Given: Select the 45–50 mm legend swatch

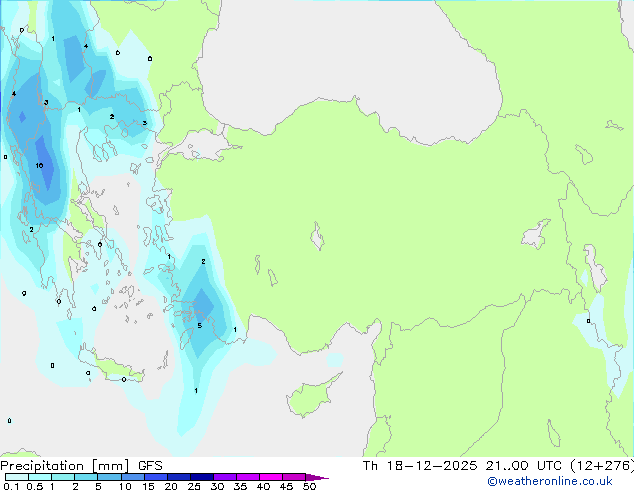Looking at the screenshot, I should [x=294, y=477].
